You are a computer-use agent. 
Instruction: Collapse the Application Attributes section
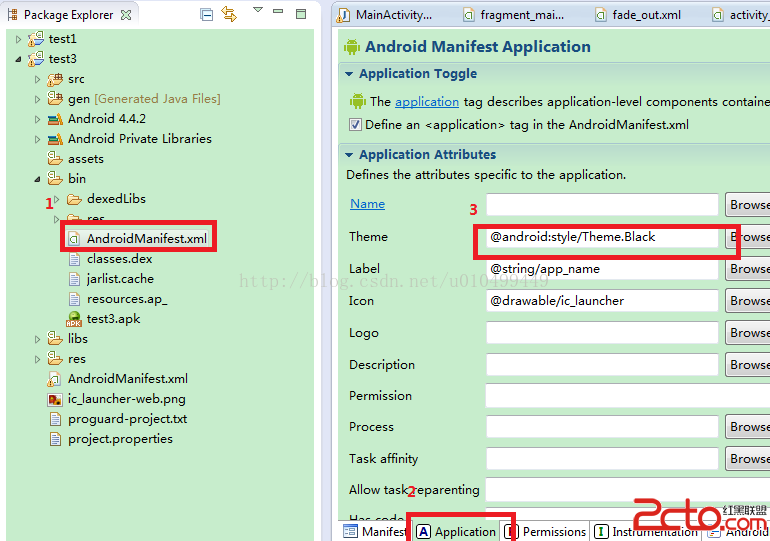(x=348, y=155)
